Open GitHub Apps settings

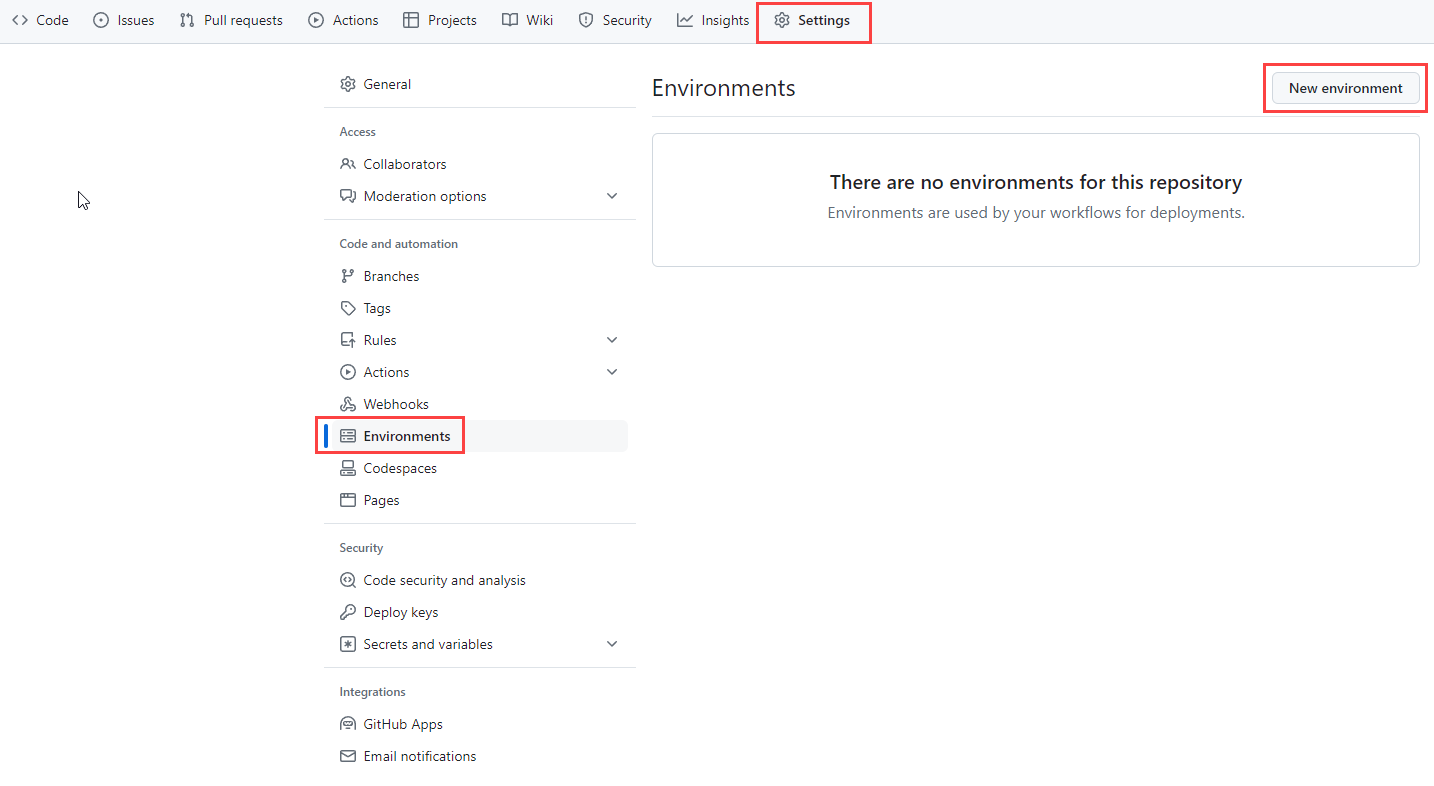pos(476,724)
